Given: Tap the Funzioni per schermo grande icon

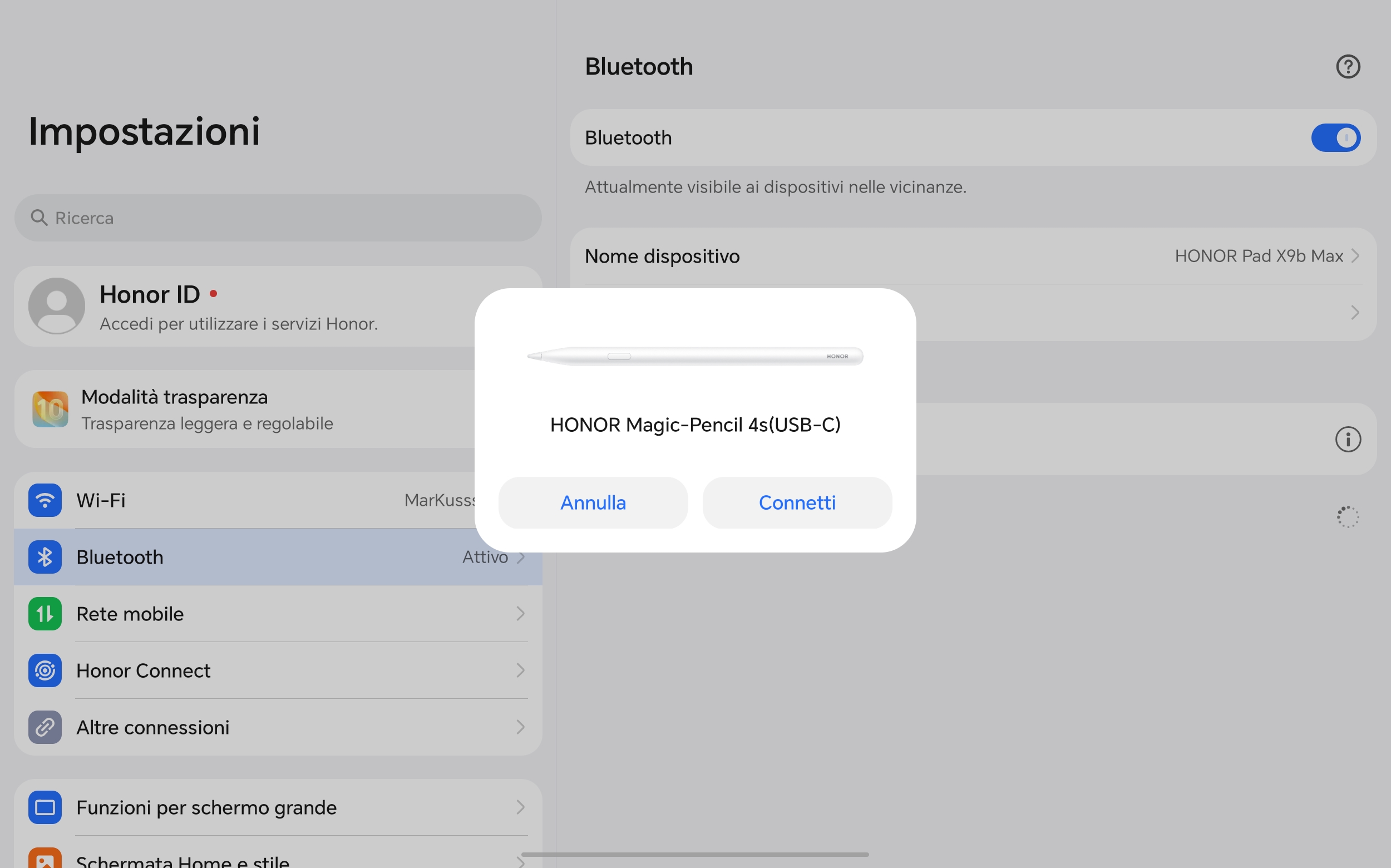Looking at the screenshot, I should (45, 808).
